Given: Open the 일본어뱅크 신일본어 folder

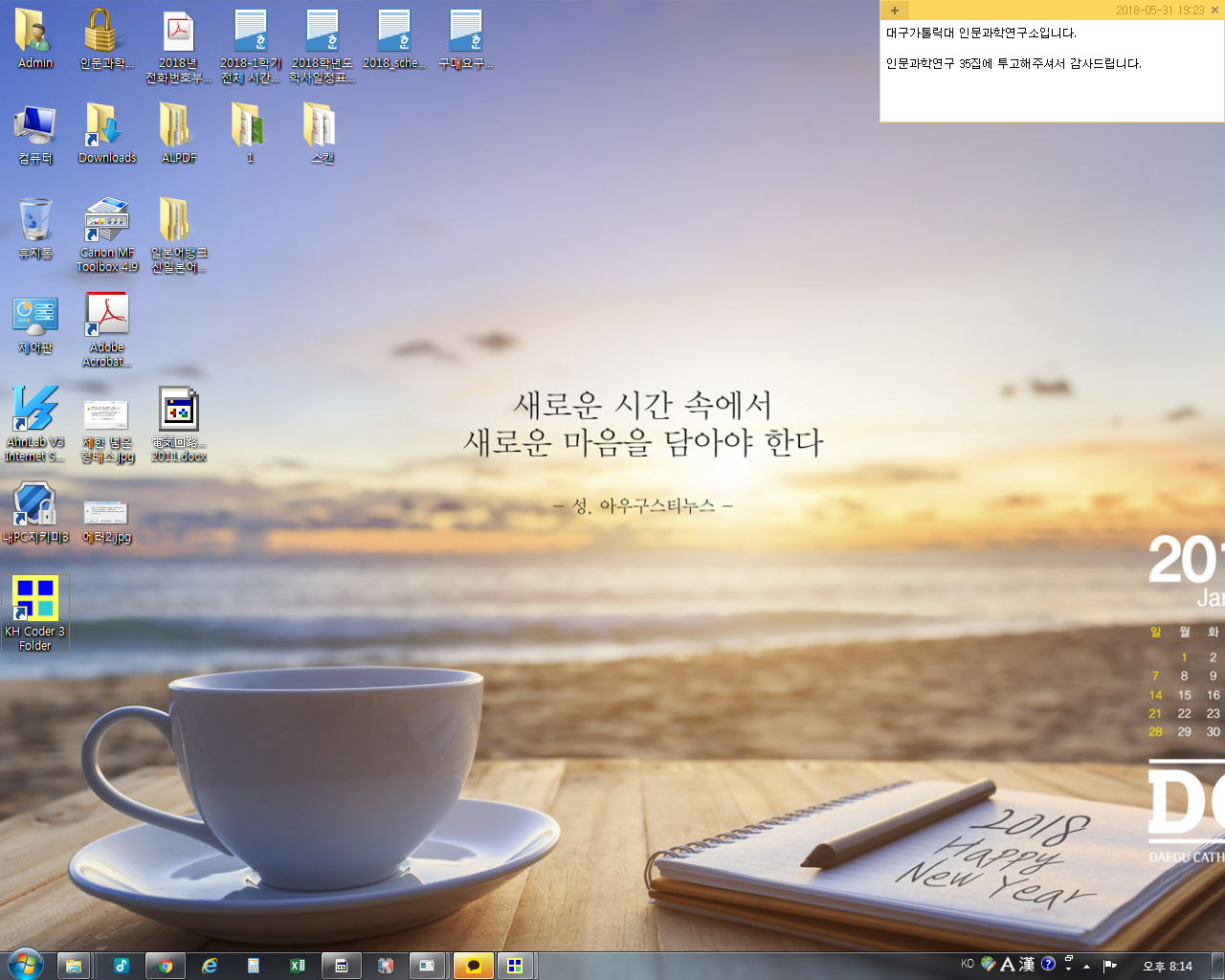Looking at the screenshot, I should pos(178,235).
